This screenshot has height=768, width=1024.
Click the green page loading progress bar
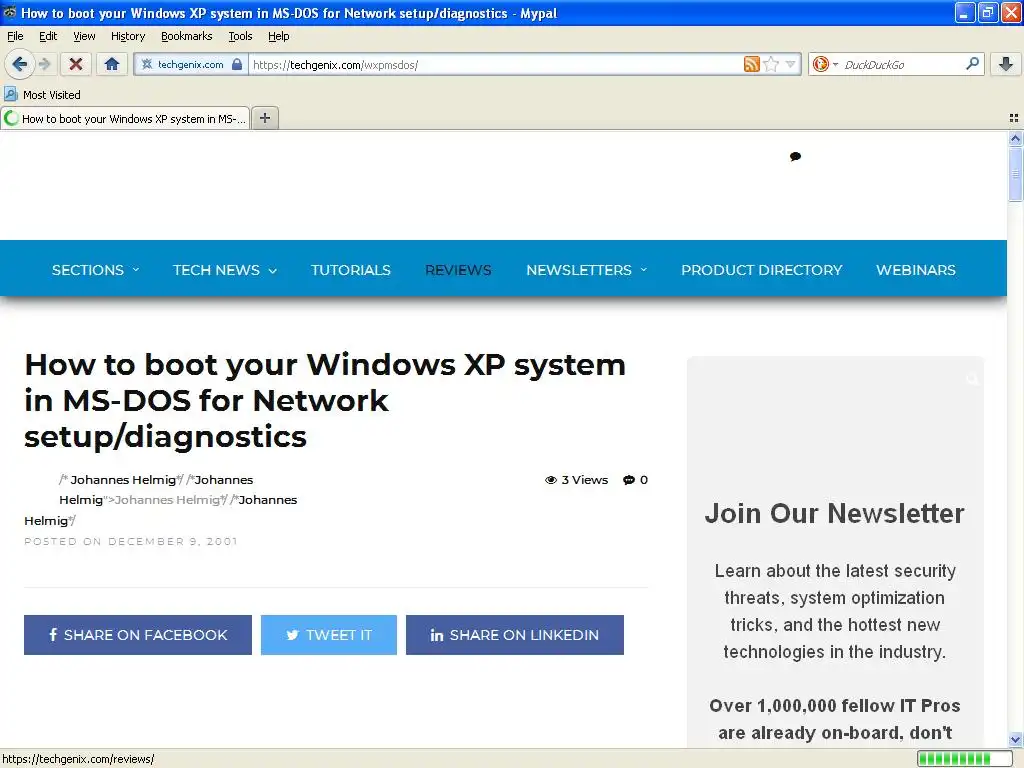(x=964, y=758)
